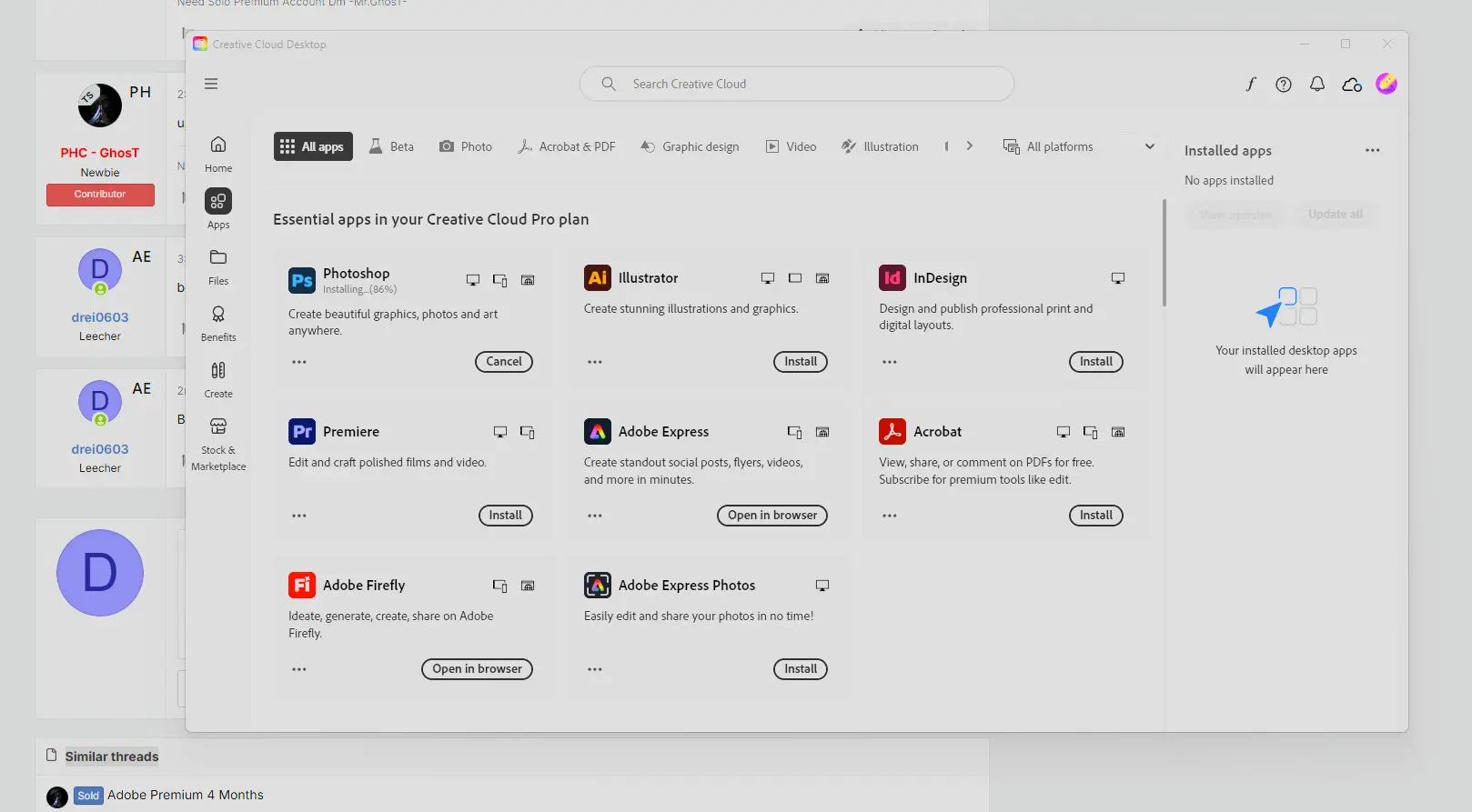Switch to the Illustration tab
This screenshot has height=812, width=1472.
point(880,146)
